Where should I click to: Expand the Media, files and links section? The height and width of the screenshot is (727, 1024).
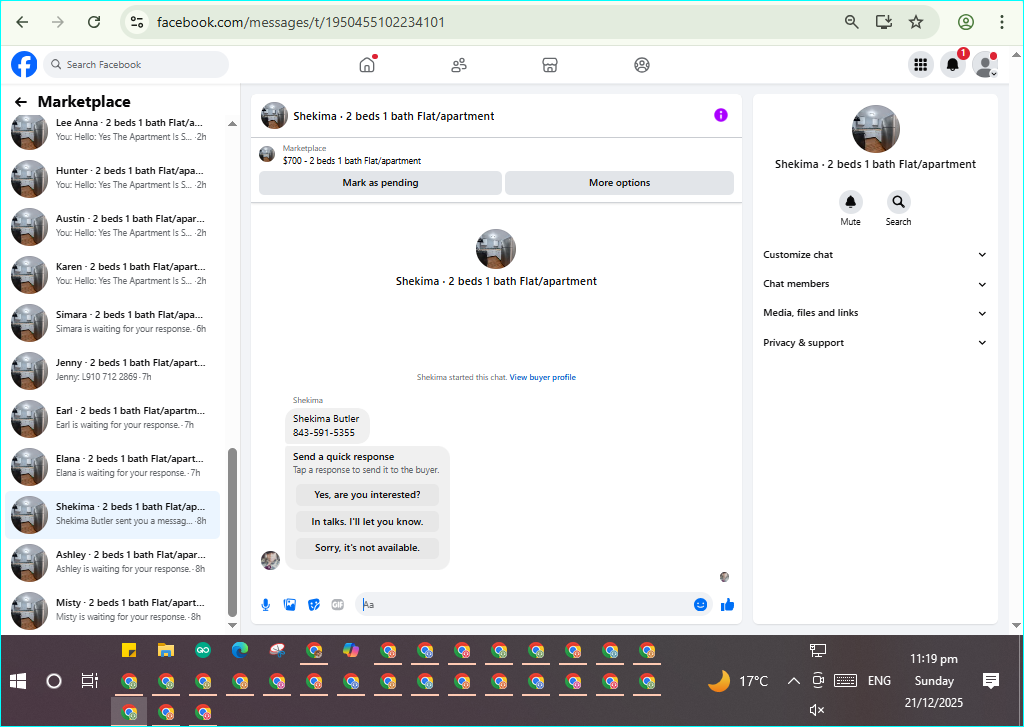pyautogui.click(x=875, y=313)
